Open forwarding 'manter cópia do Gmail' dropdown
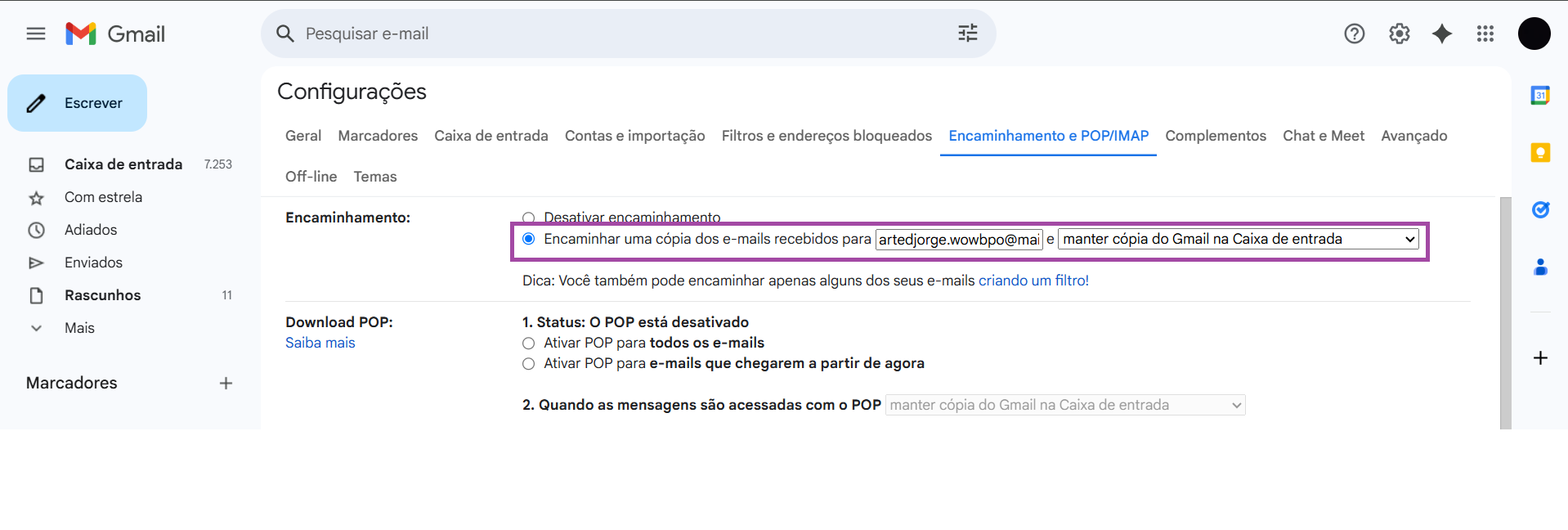The height and width of the screenshot is (530, 1568). tap(1238, 240)
